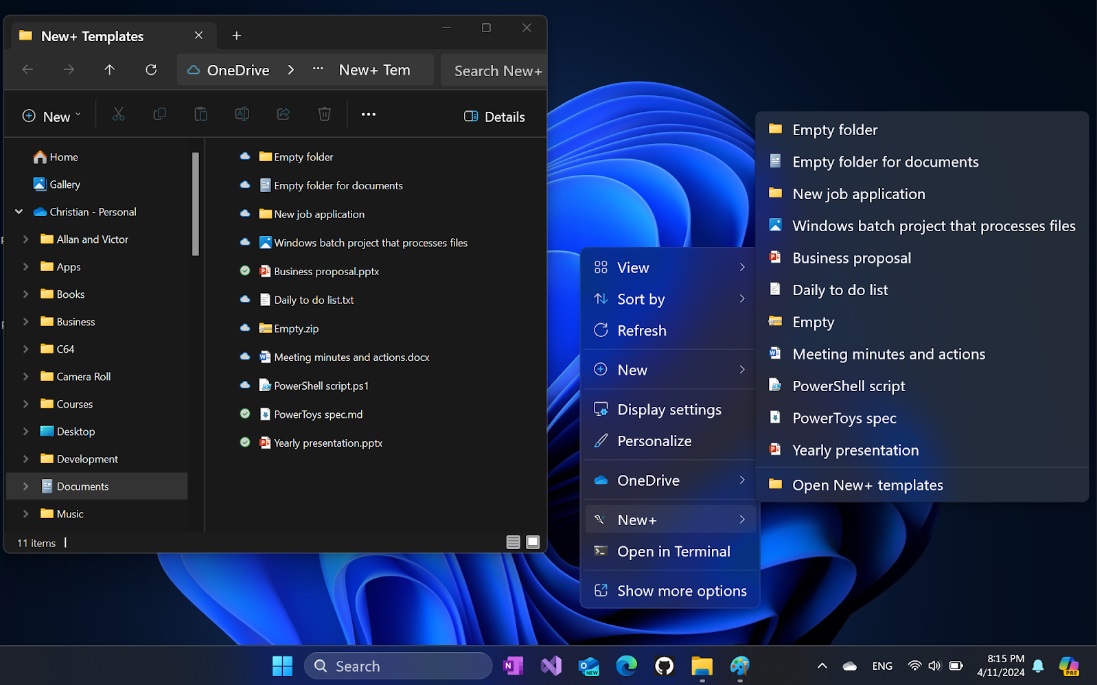This screenshot has height=685, width=1097.
Task: Click the Delete trash icon
Action: click(324, 114)
